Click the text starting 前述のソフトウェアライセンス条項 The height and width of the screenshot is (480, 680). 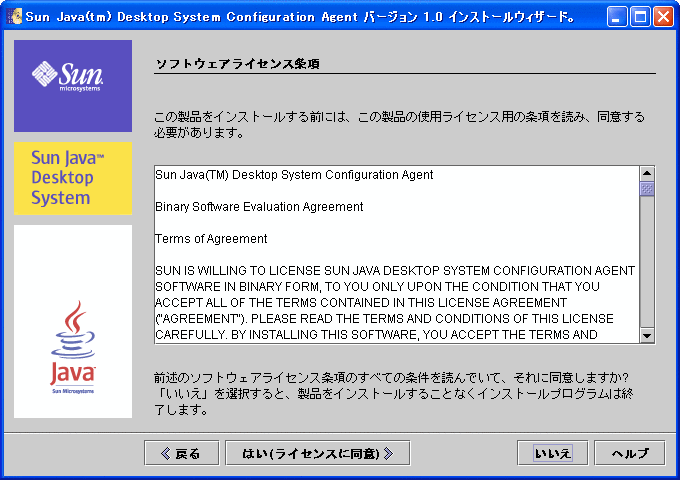pos(393,393)
